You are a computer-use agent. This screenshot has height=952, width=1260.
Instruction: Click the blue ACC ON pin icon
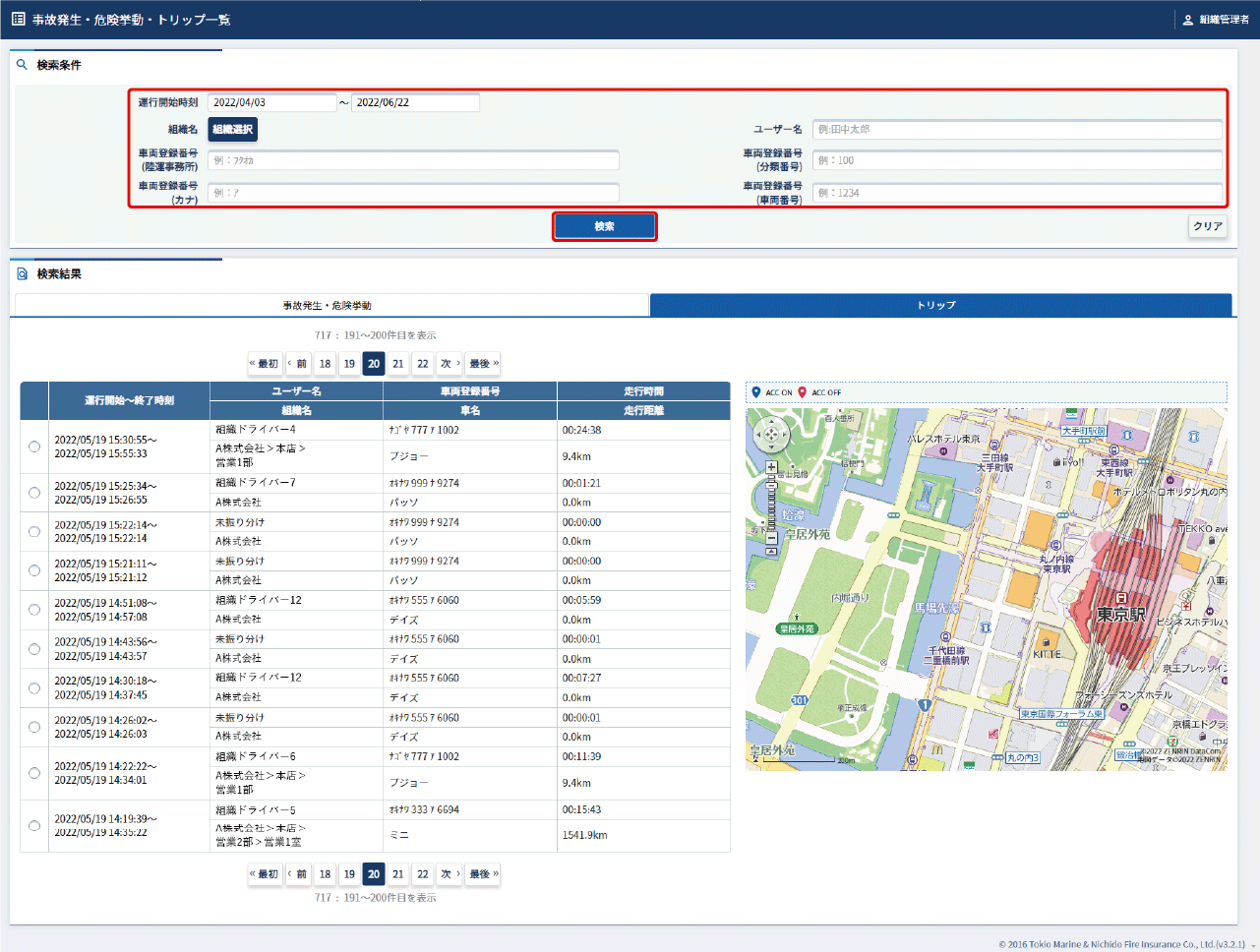click(x=755, y=392)
